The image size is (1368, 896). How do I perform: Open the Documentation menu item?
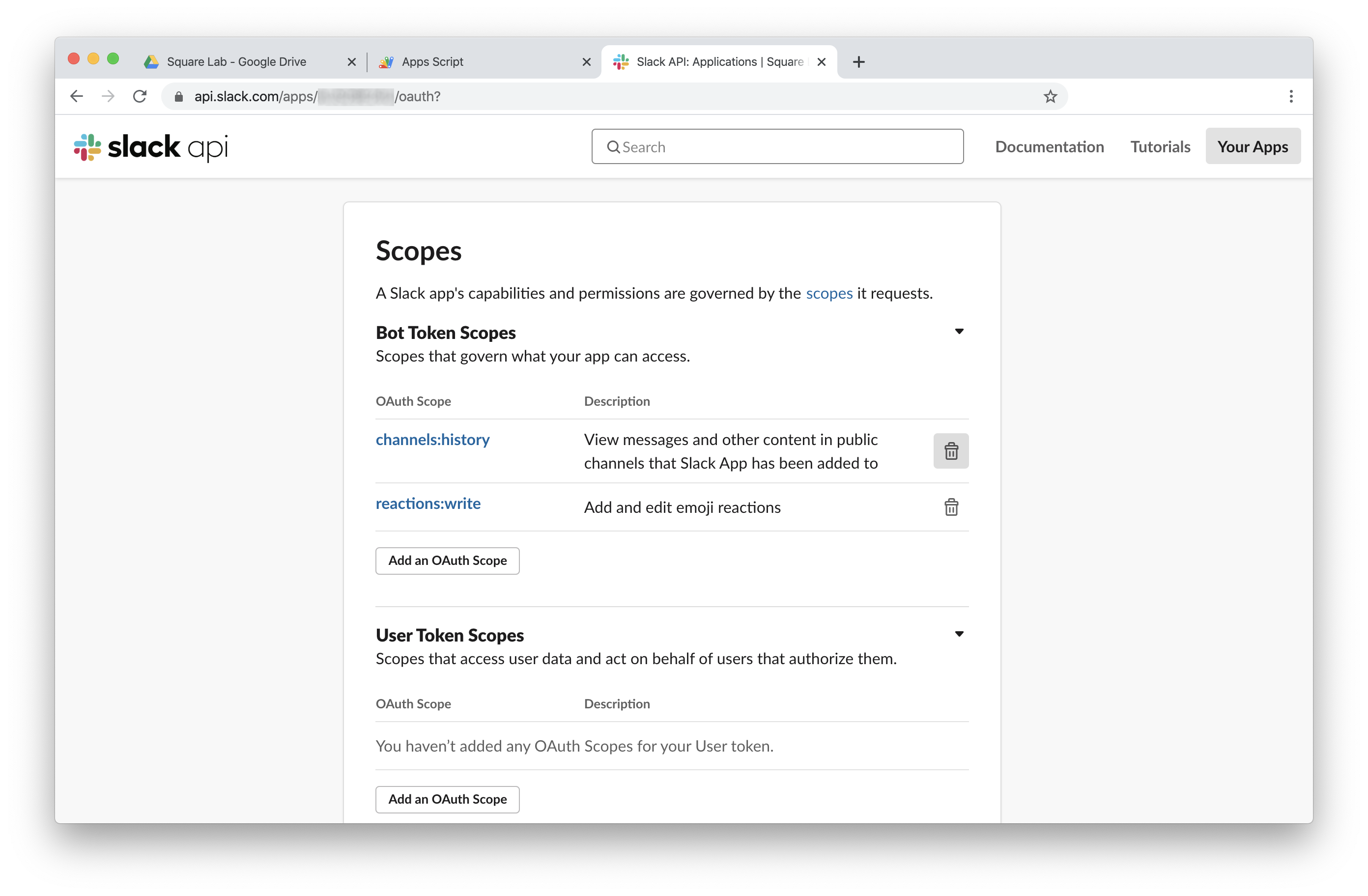tap(1049, 146)
